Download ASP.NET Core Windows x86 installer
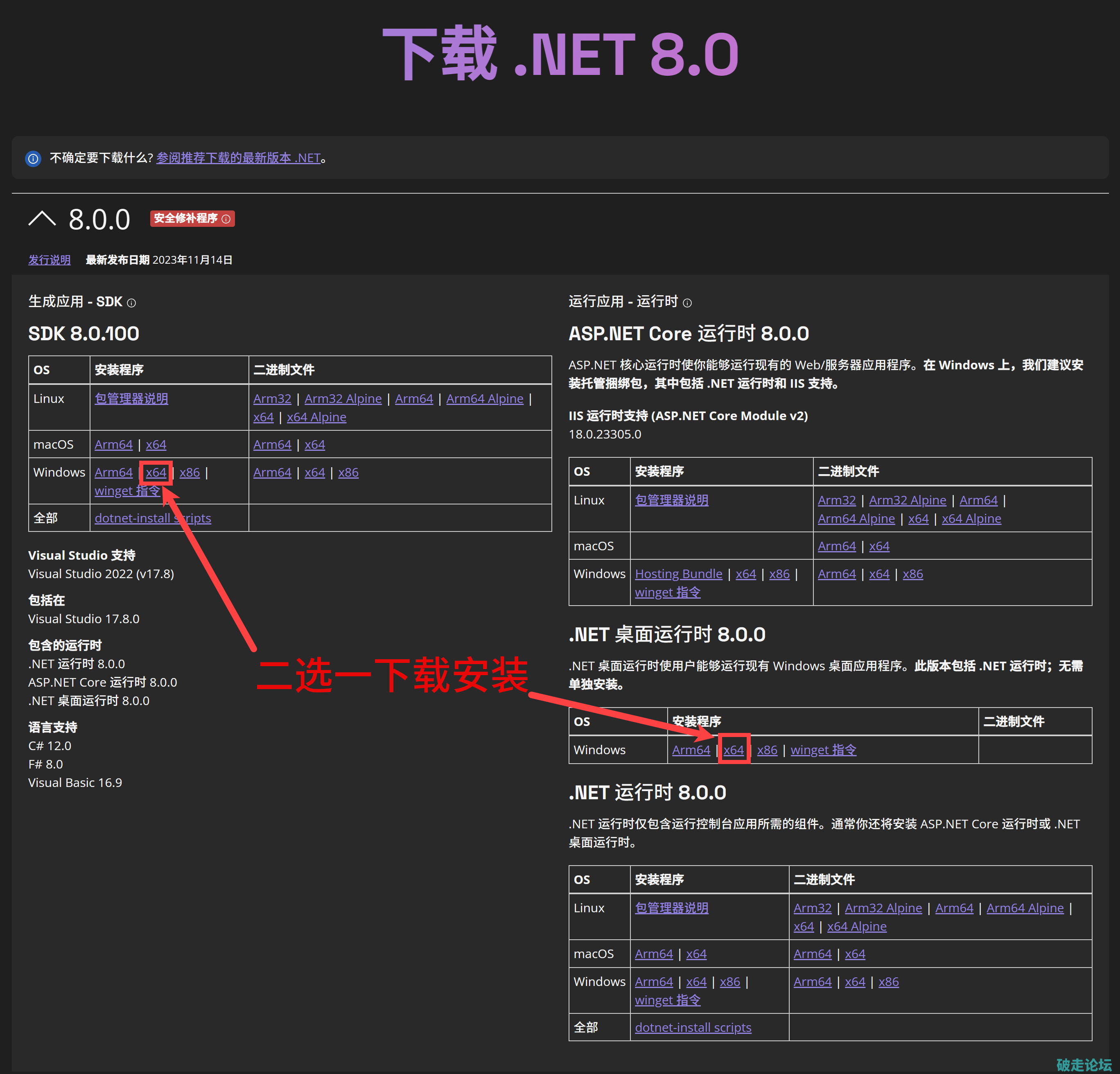 pos(779,574)
